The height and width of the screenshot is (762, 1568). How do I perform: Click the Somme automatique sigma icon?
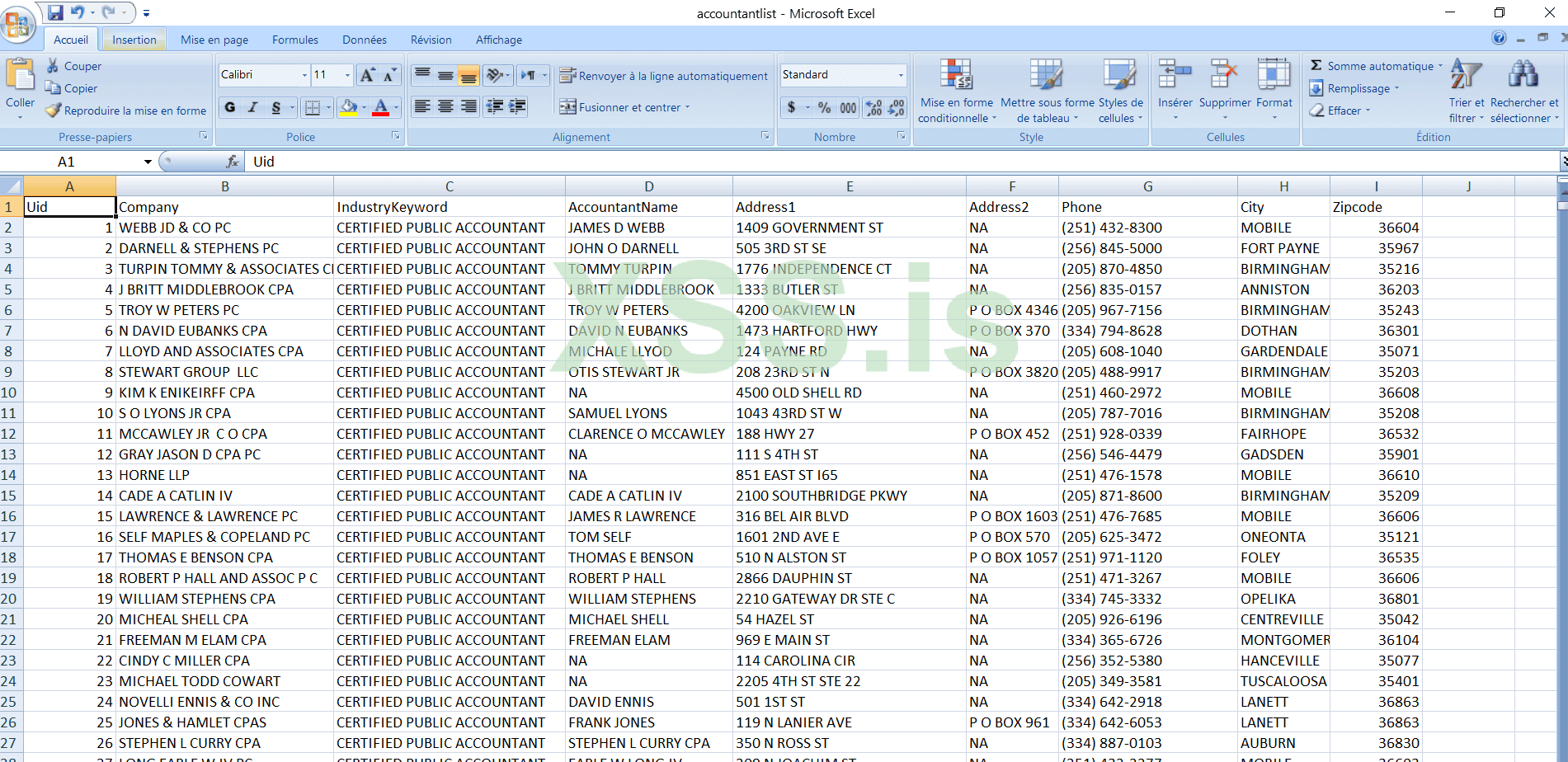coord(1316,66)
